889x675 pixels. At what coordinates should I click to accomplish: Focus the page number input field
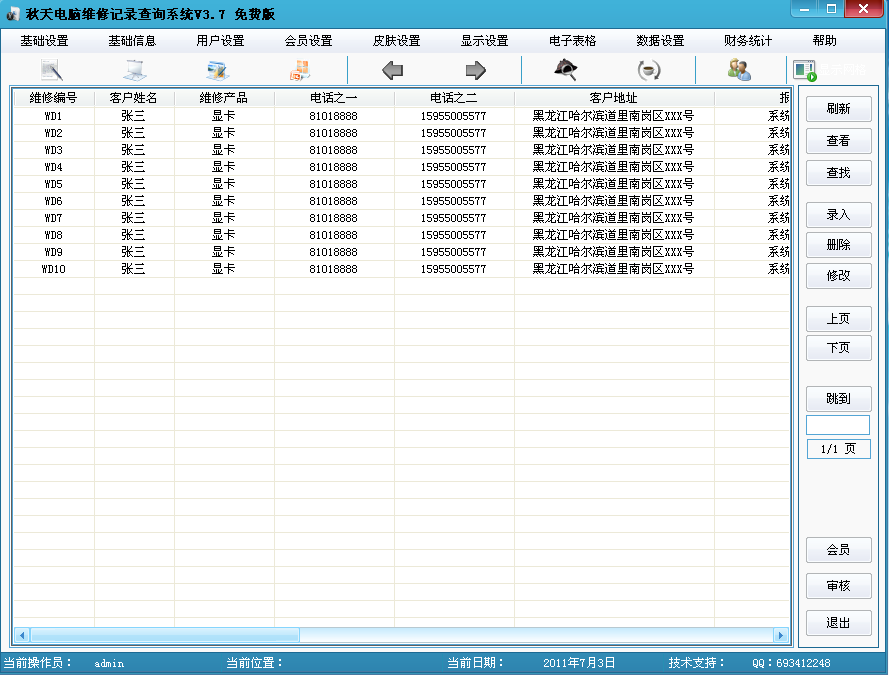click(838, 425)
